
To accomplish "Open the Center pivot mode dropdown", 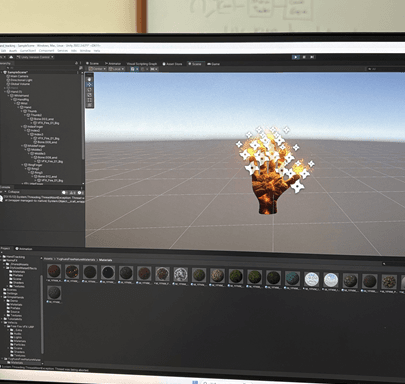I will tap(97, 69).
